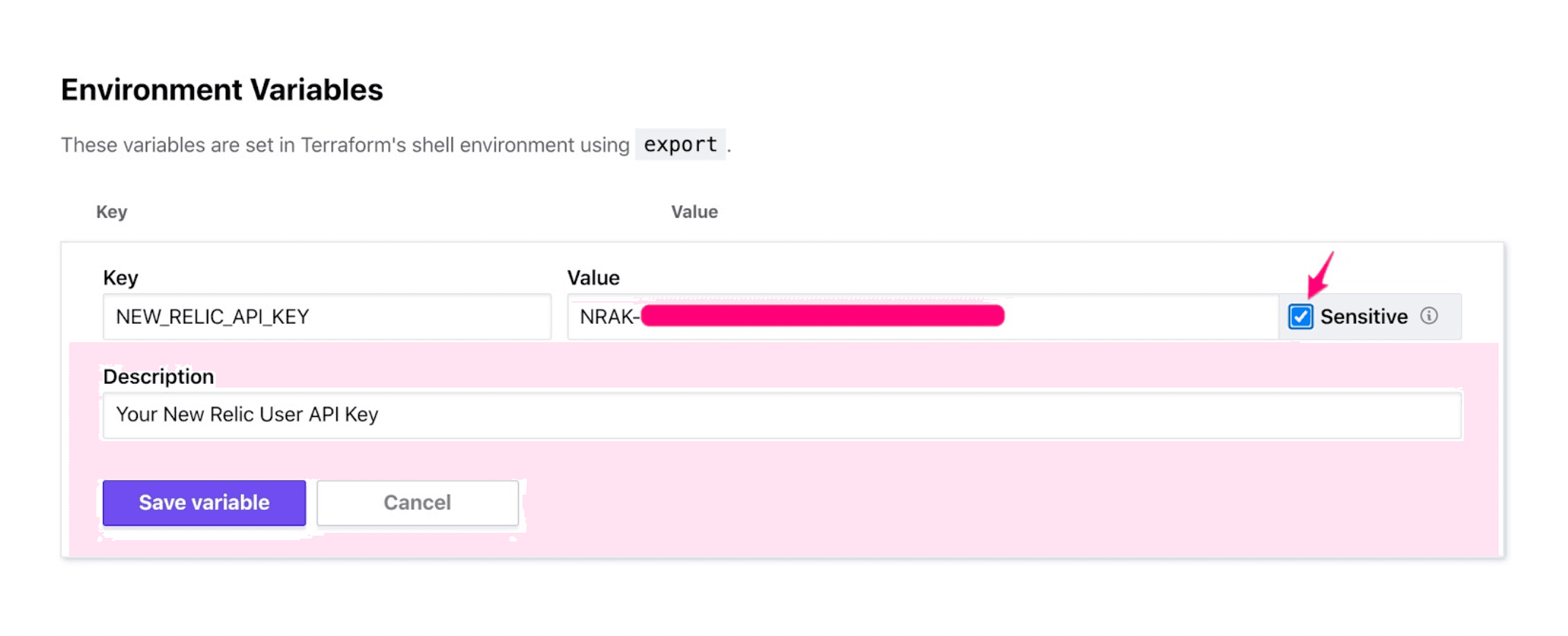Image resolution: width=1568 pixels, height=636 pixels.
Task: Click the NRAK- prefix in Value field
Action: click(x=608, y=317)
